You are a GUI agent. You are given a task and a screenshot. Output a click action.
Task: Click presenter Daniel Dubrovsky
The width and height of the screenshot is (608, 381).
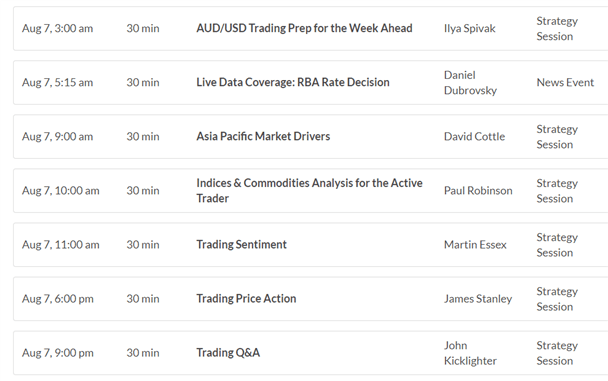[x=470, y=82]
